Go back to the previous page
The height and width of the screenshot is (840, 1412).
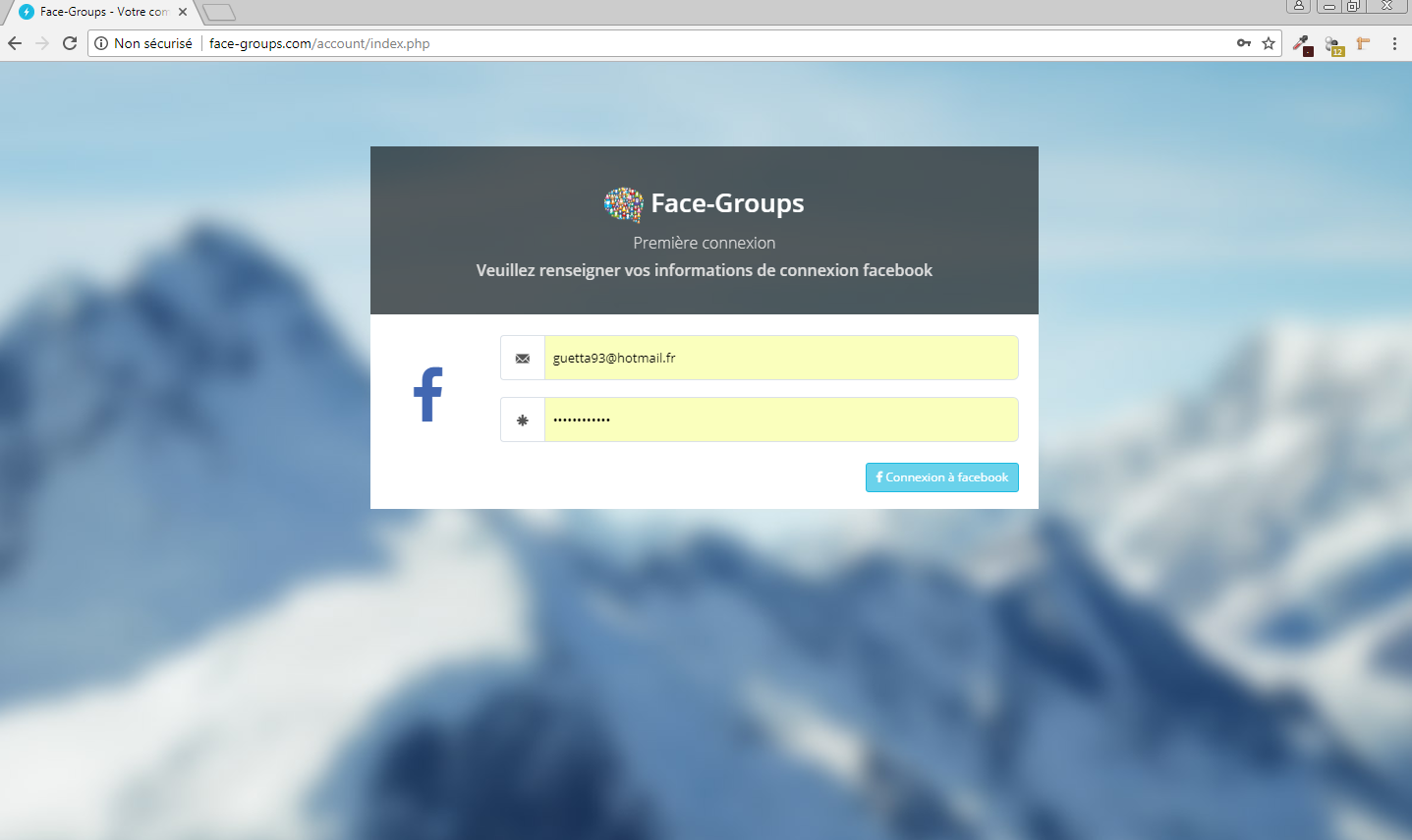tap(15, 43)
